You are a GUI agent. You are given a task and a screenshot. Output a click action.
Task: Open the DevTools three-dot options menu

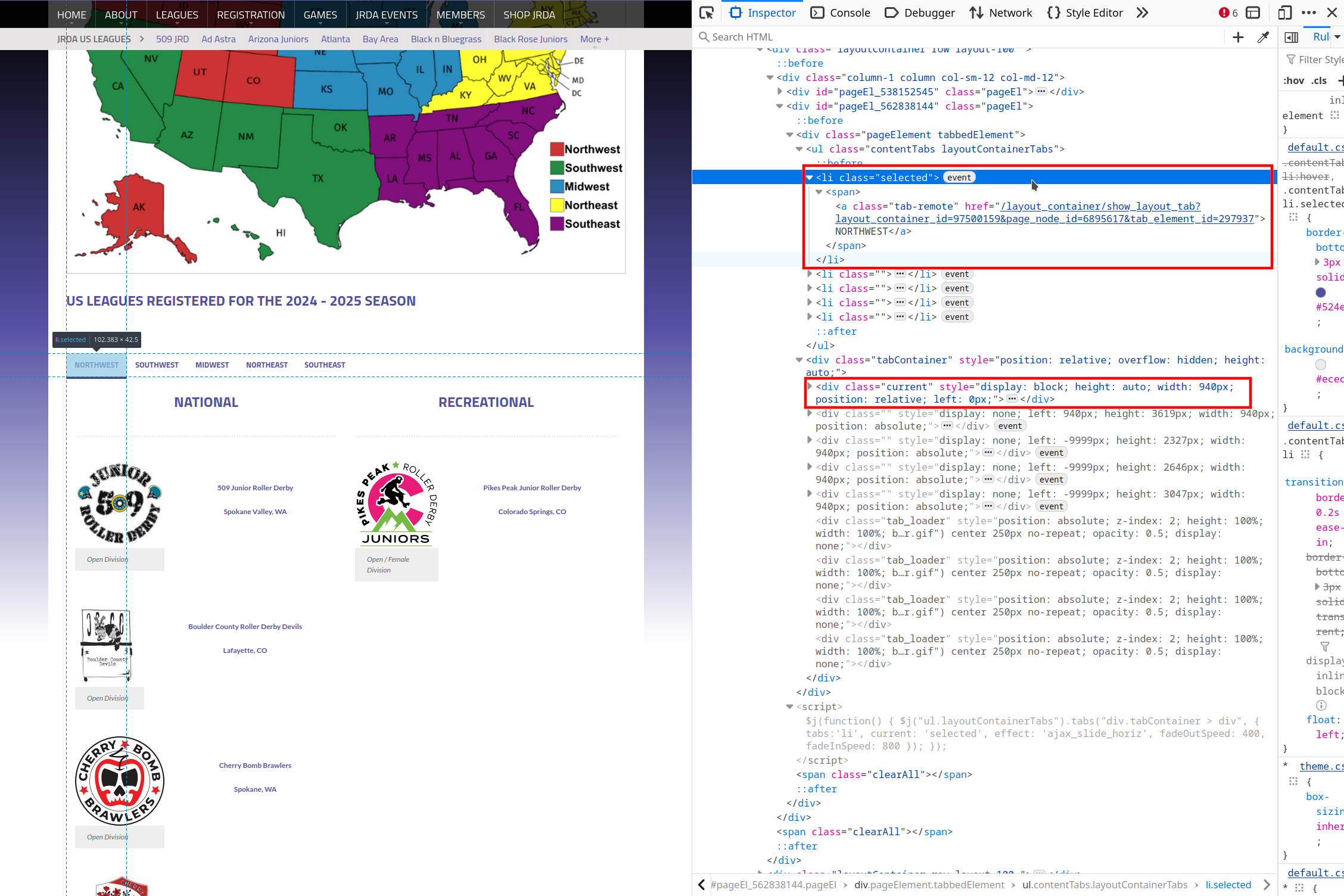[x=1309, y=13]
